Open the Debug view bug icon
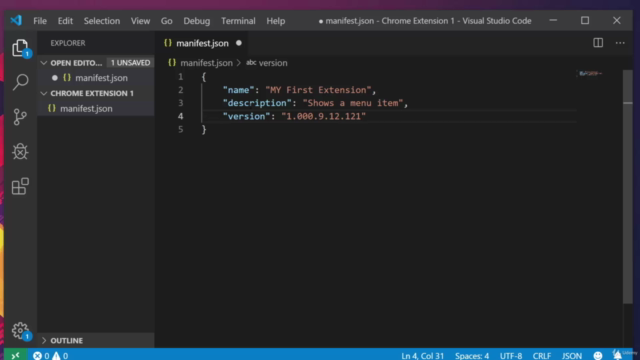 [x=20, y=151]
